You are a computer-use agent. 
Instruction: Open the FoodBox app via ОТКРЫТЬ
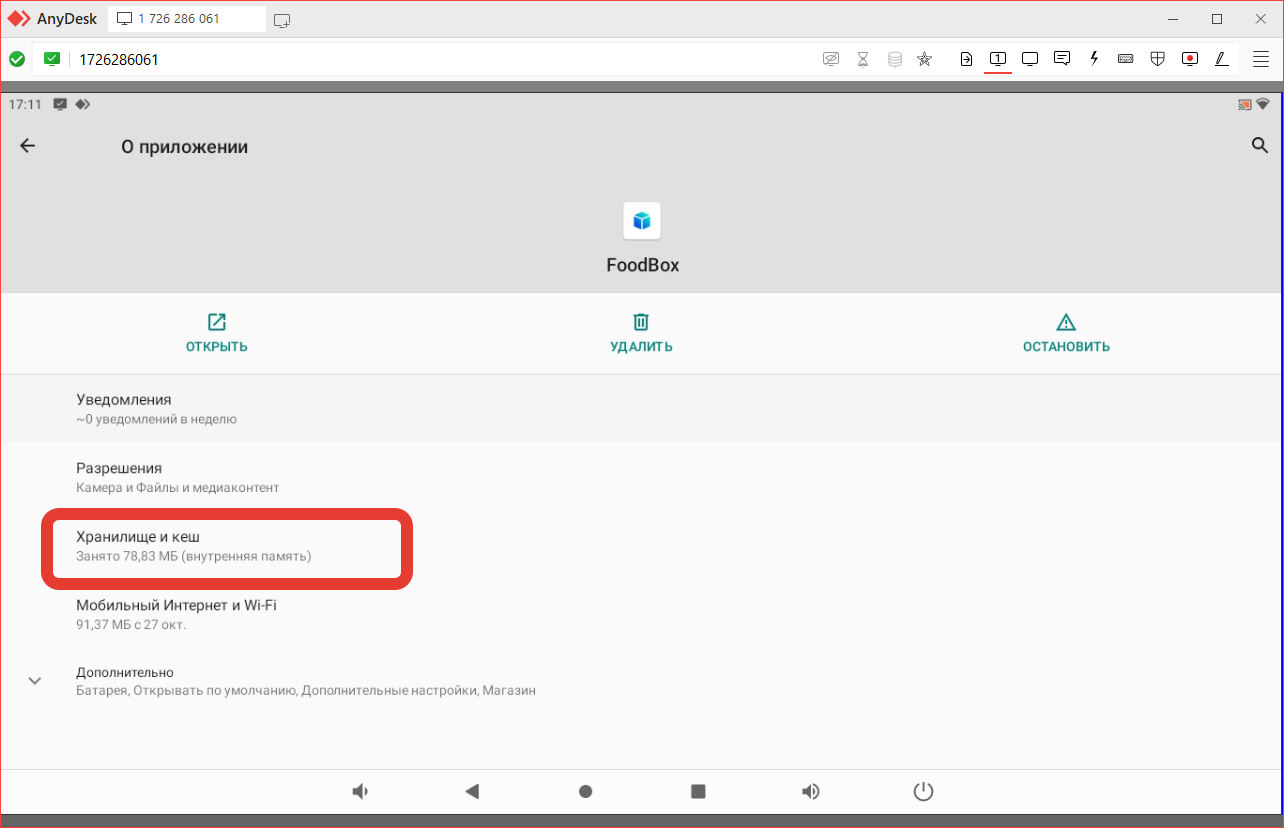click(x=216, y=333)
